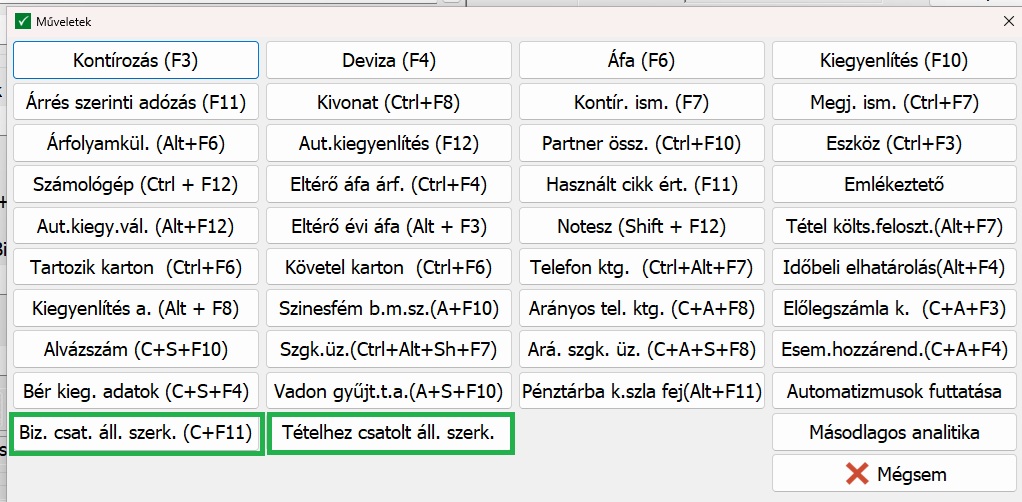Open the Emlékeztető reminder button
This screenshot has width=1022, height=502.
point(894,185)
